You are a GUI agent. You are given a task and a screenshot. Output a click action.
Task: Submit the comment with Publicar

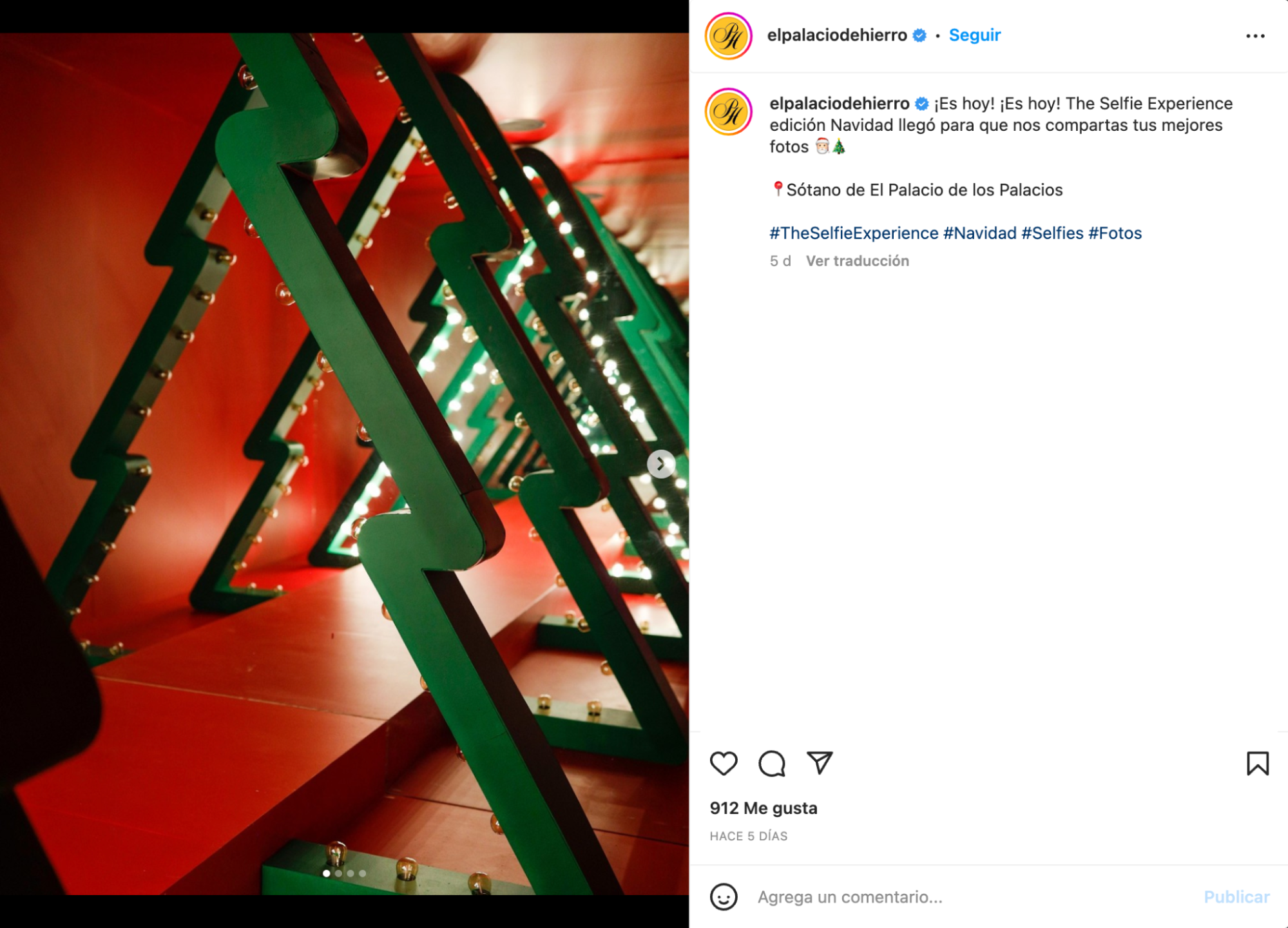click(x=1236, y=897)
